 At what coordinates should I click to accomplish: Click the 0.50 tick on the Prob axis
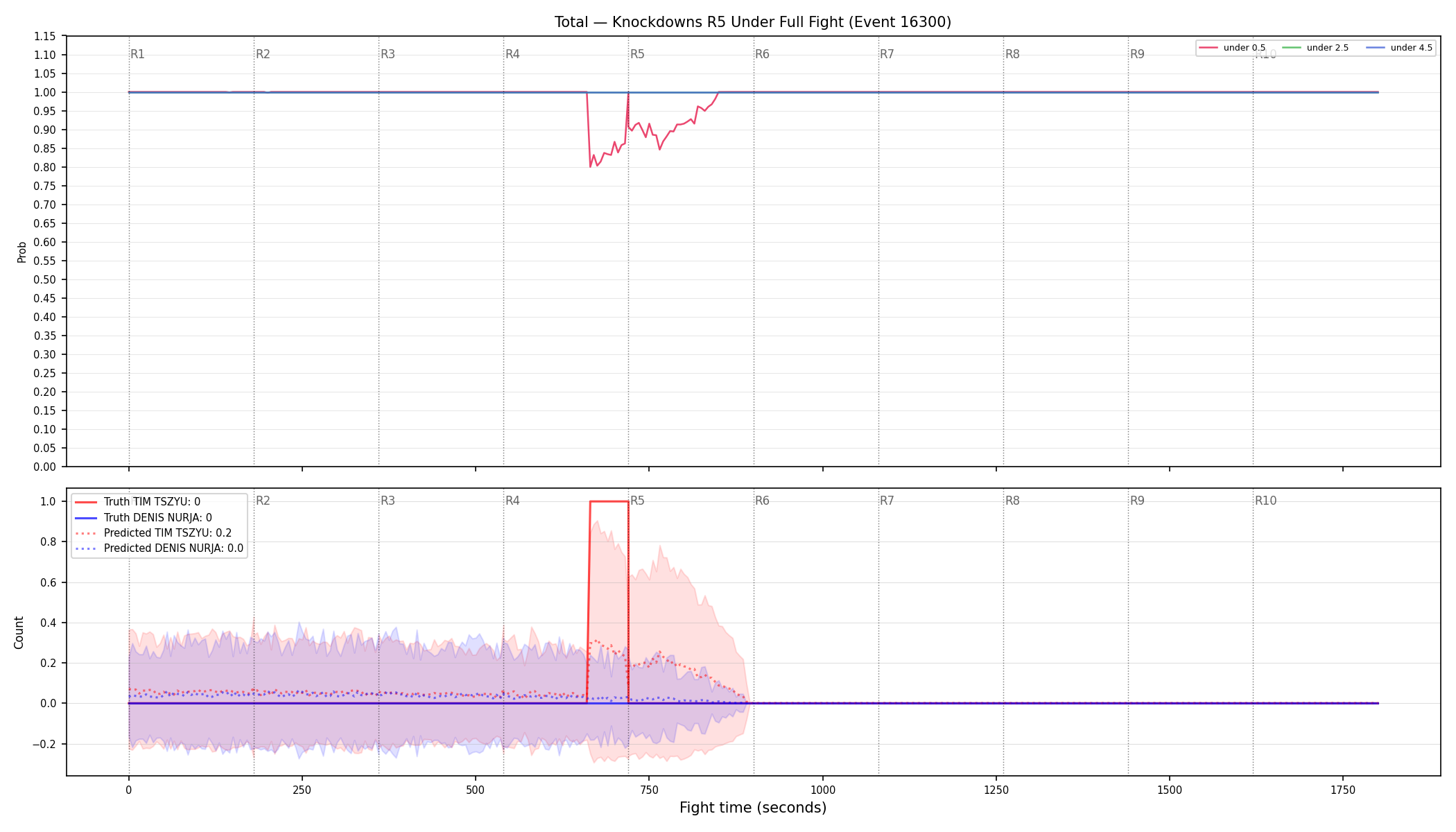tap(45, 280)
